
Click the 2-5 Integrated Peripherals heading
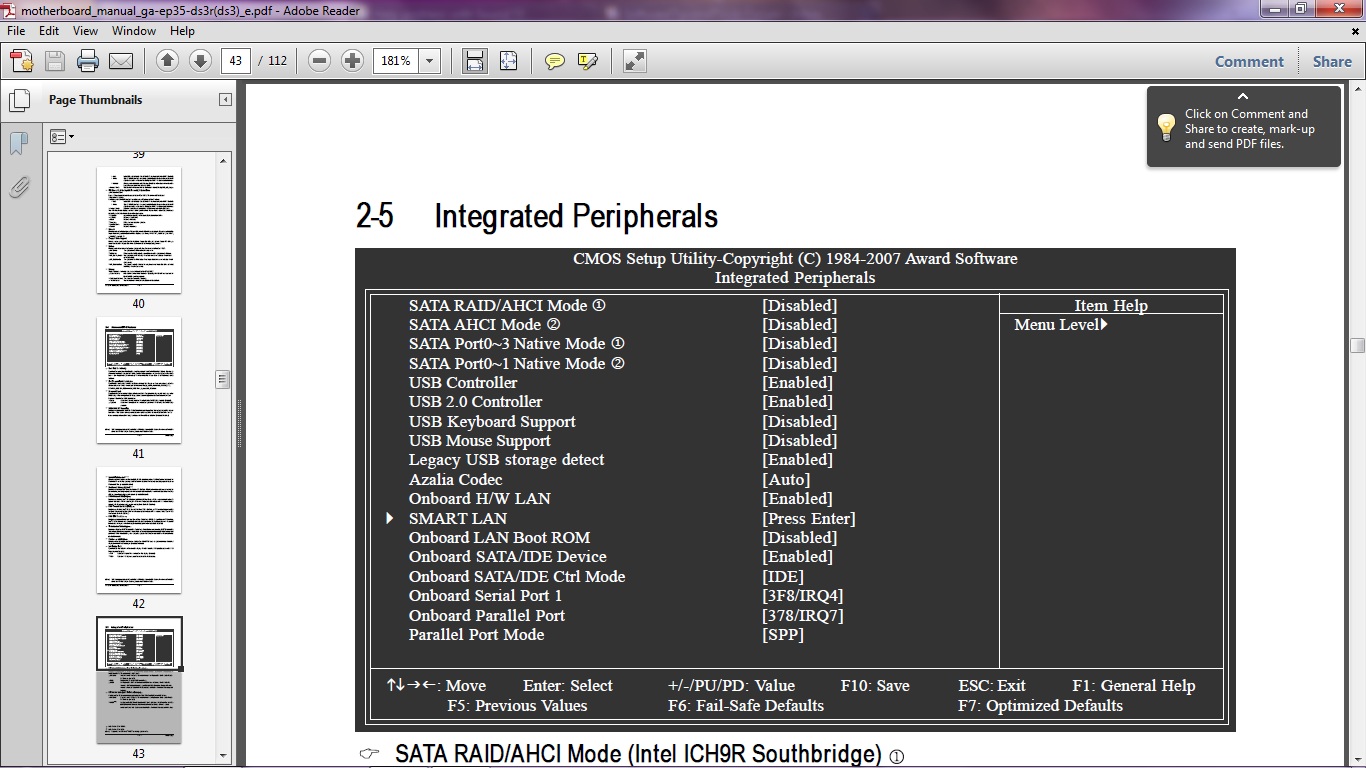click(537, 216)
